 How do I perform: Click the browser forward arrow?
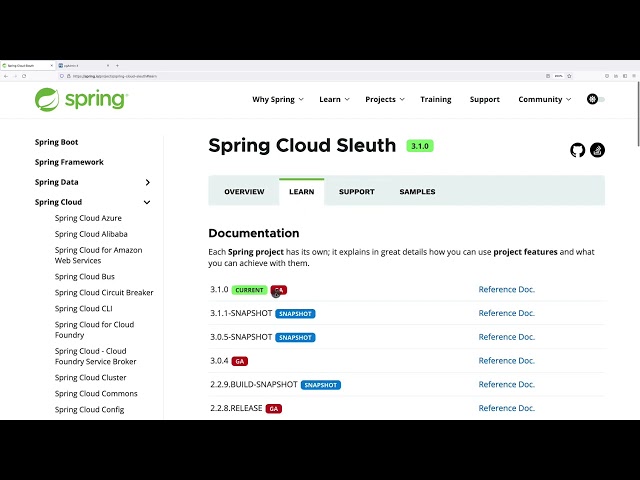pos(15,76)
